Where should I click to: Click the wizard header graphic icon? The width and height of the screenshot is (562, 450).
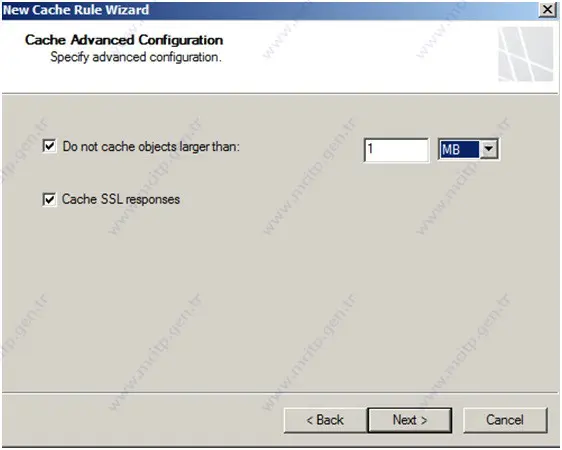525,54
